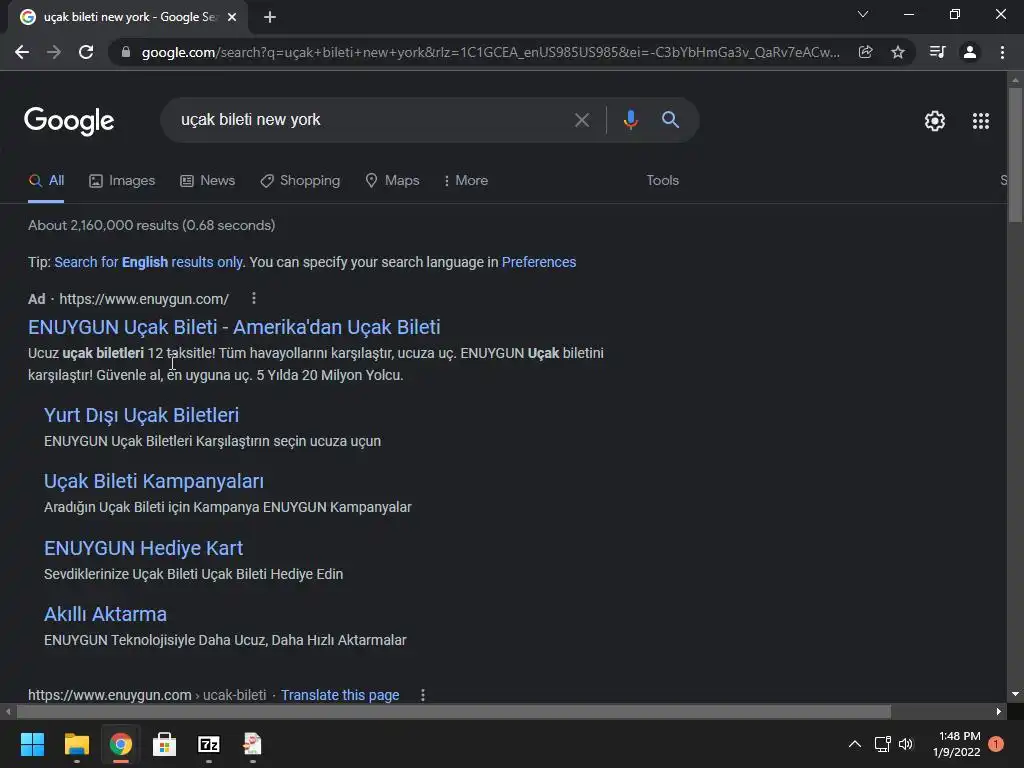Click the vertical scrollbar thumb
This screenshot has height=768, width=1024.
click(x=1015, y=155)
